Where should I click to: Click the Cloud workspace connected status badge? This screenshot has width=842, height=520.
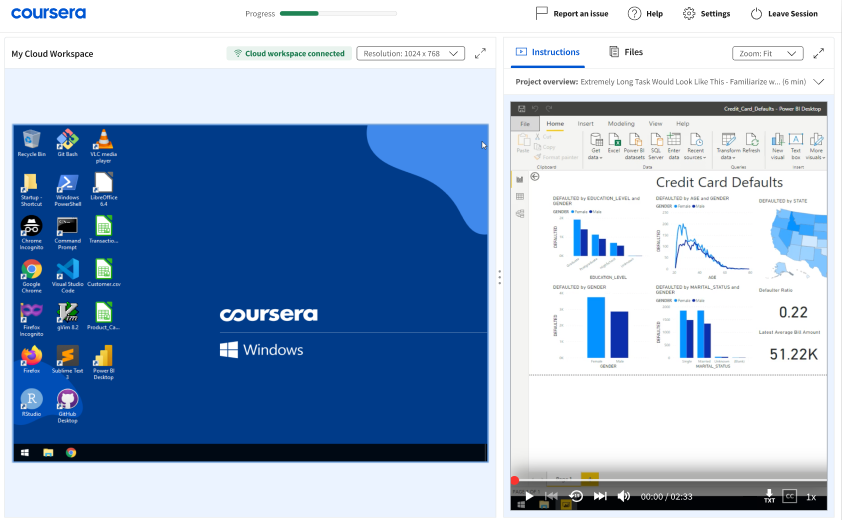pyautogui.click(x=289, y=54)
